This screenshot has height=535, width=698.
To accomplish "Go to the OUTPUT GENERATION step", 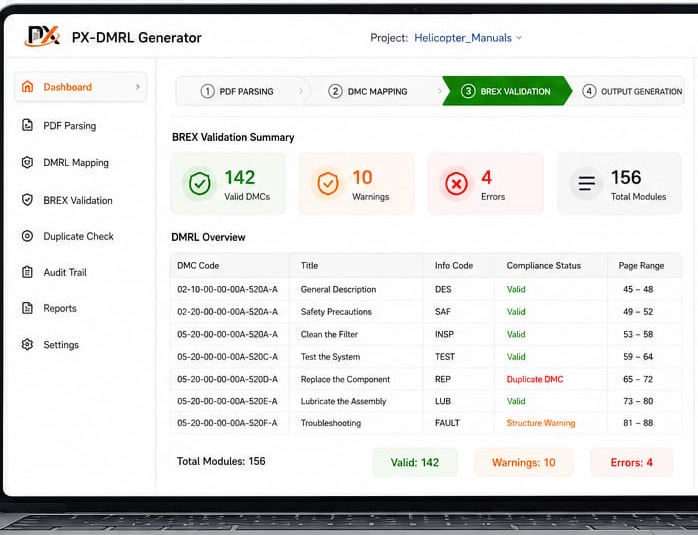I will pyautogui.click(x=628, y=91).
